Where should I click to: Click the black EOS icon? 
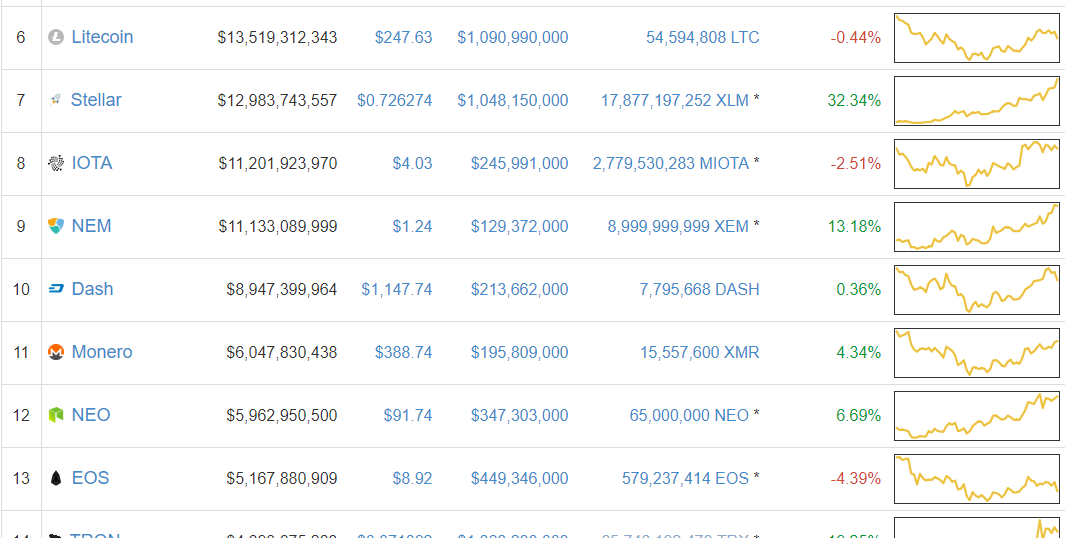pos(56,478)
